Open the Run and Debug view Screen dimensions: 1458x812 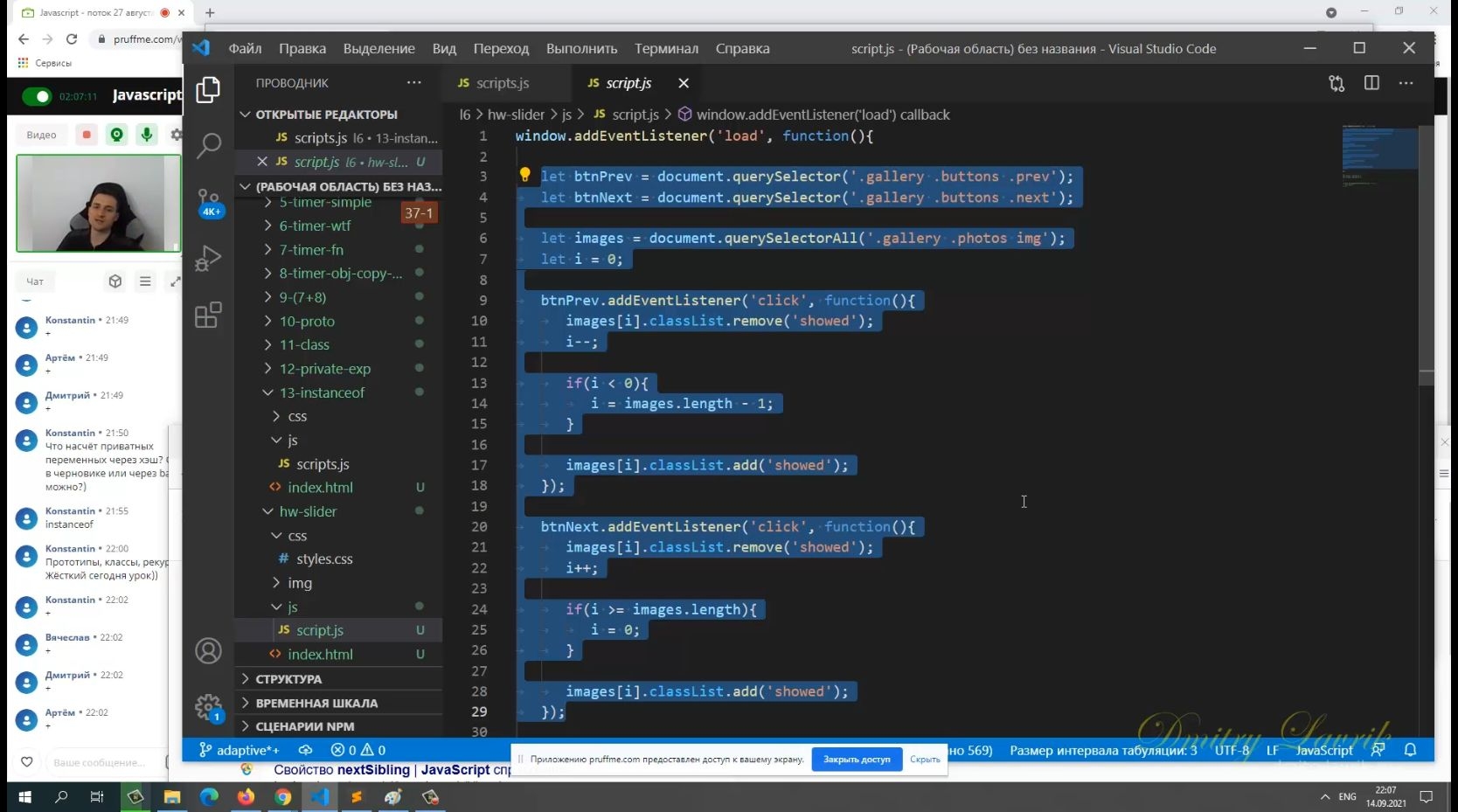pos(208,258)
